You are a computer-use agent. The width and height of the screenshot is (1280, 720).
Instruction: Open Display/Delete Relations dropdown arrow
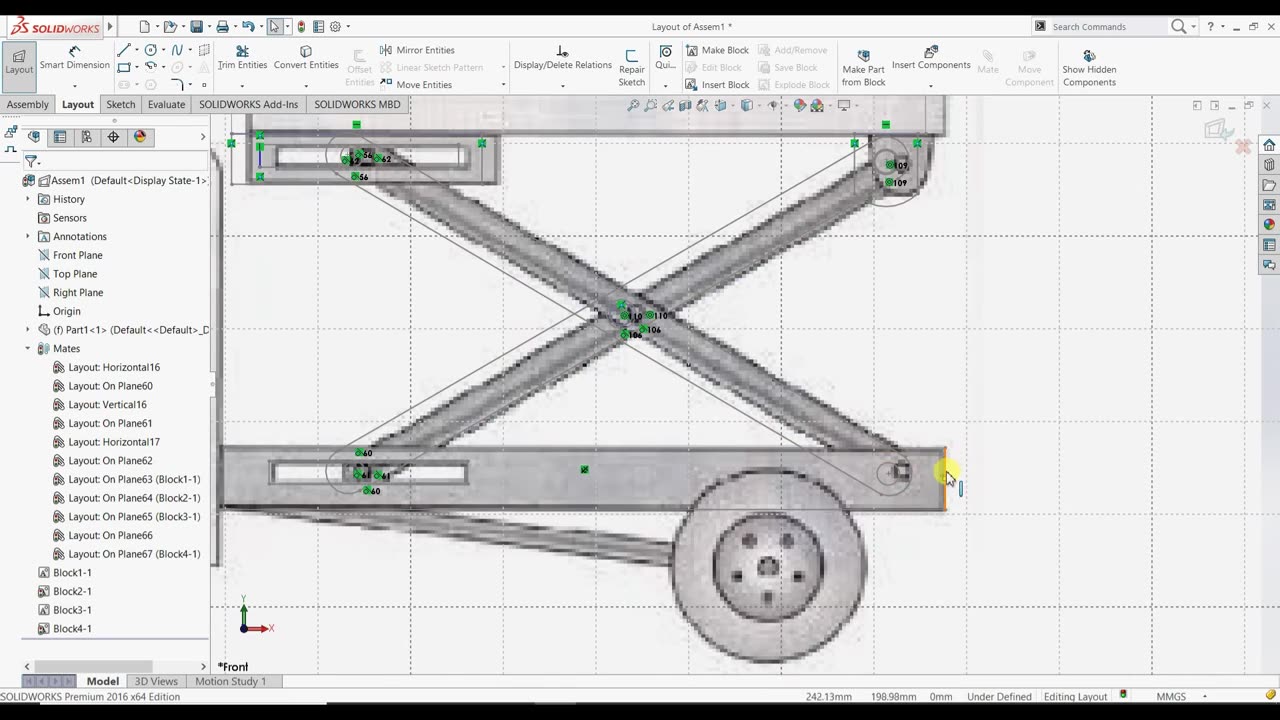[562, 85]
